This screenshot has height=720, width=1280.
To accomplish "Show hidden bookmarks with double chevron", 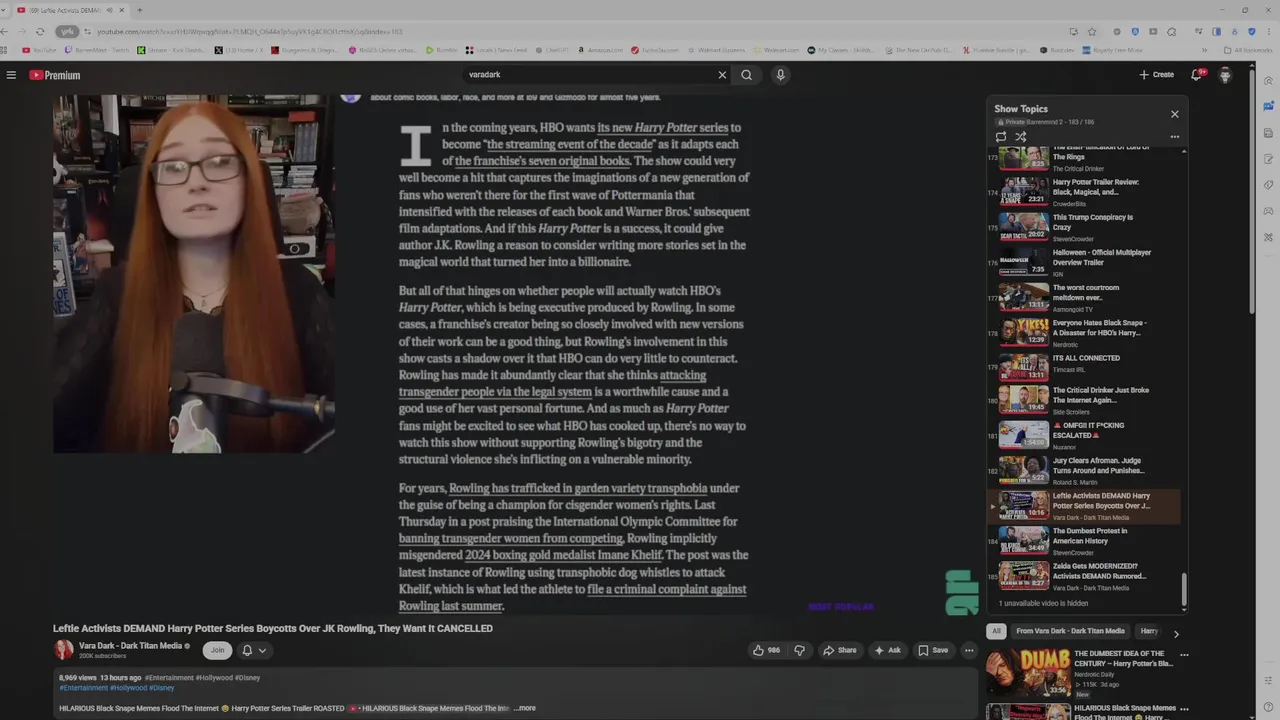I will (1204, 50).
